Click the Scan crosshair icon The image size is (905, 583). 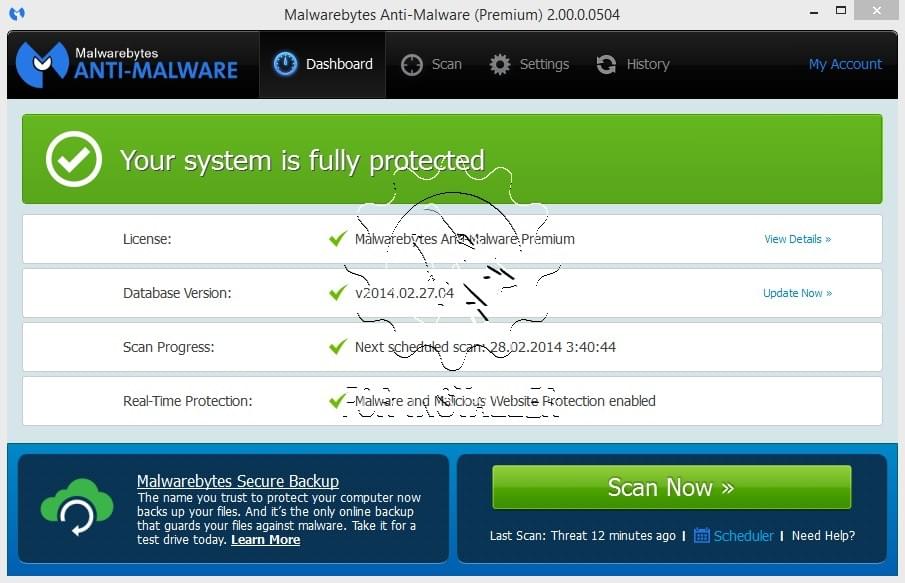[x=411, y=64]
